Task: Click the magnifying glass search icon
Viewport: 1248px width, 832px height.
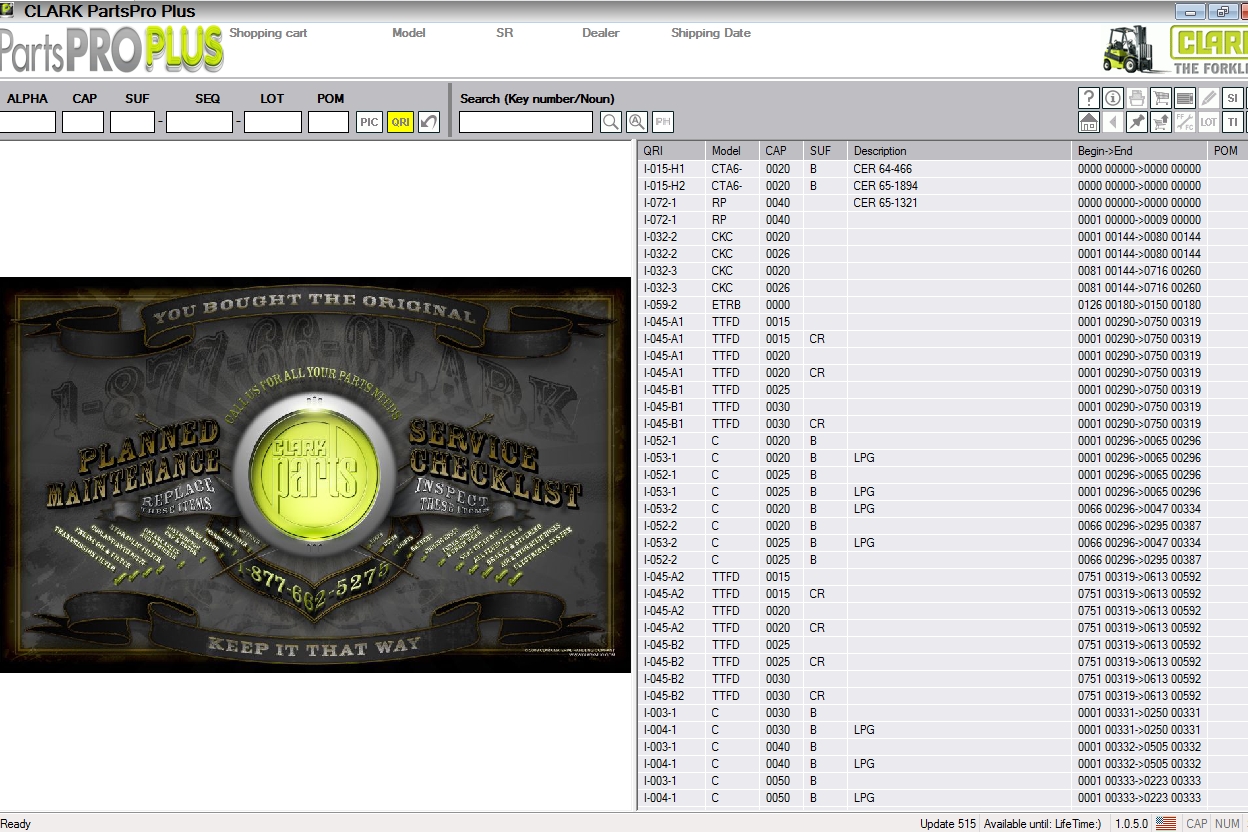Action: [x=611, y=122]
